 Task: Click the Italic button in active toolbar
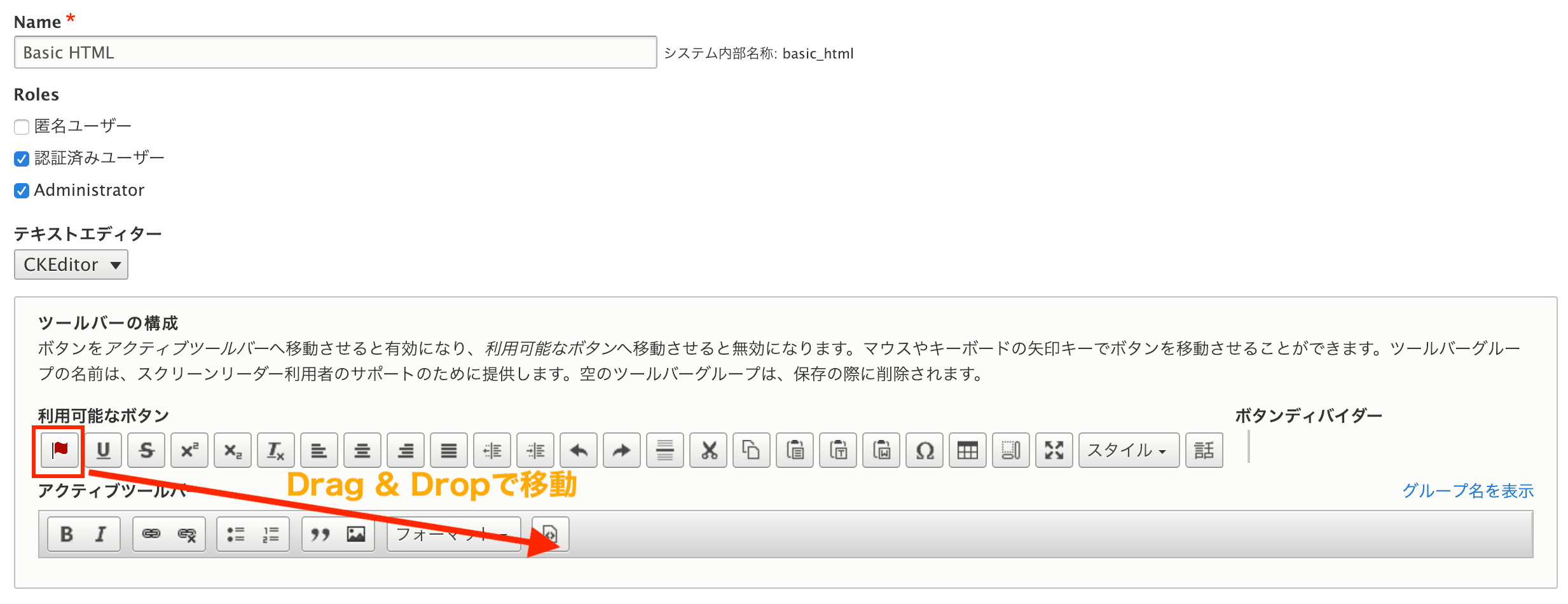pos(100,535)
